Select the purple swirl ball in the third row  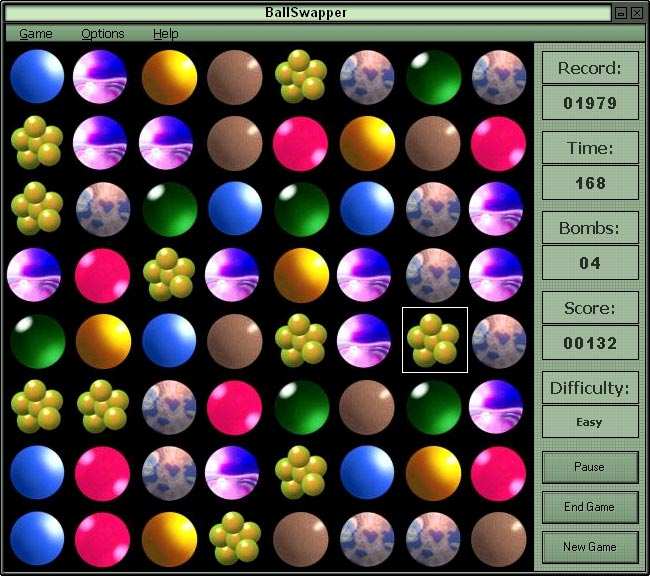(x=496, y=208)
